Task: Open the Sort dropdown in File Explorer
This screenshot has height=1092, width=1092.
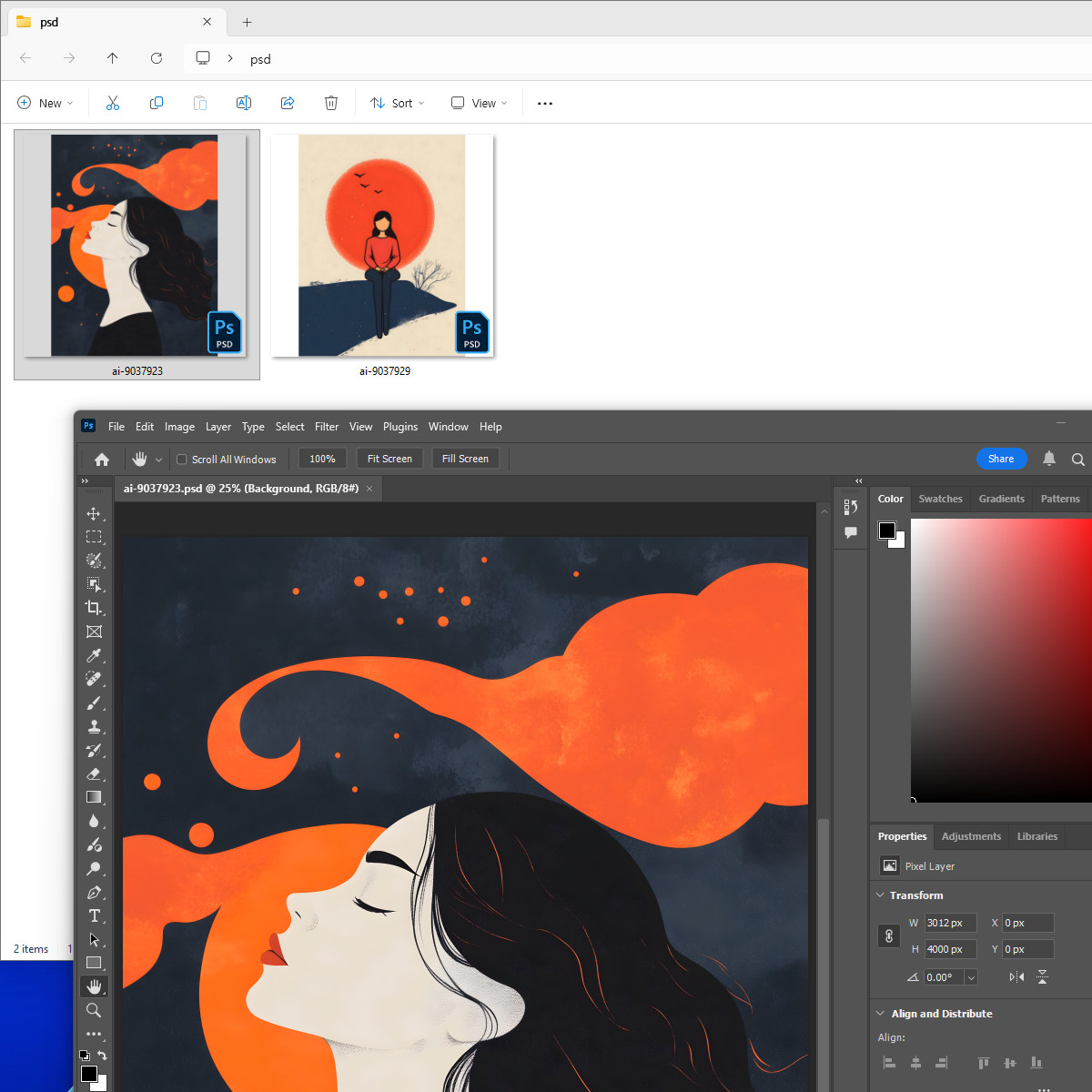Action: [398, 103]
